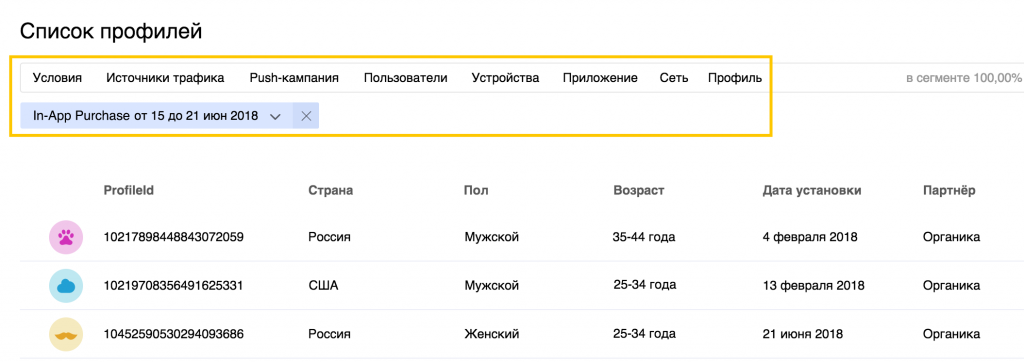Open the Пользователи filter menu

[x=406, y=78]
